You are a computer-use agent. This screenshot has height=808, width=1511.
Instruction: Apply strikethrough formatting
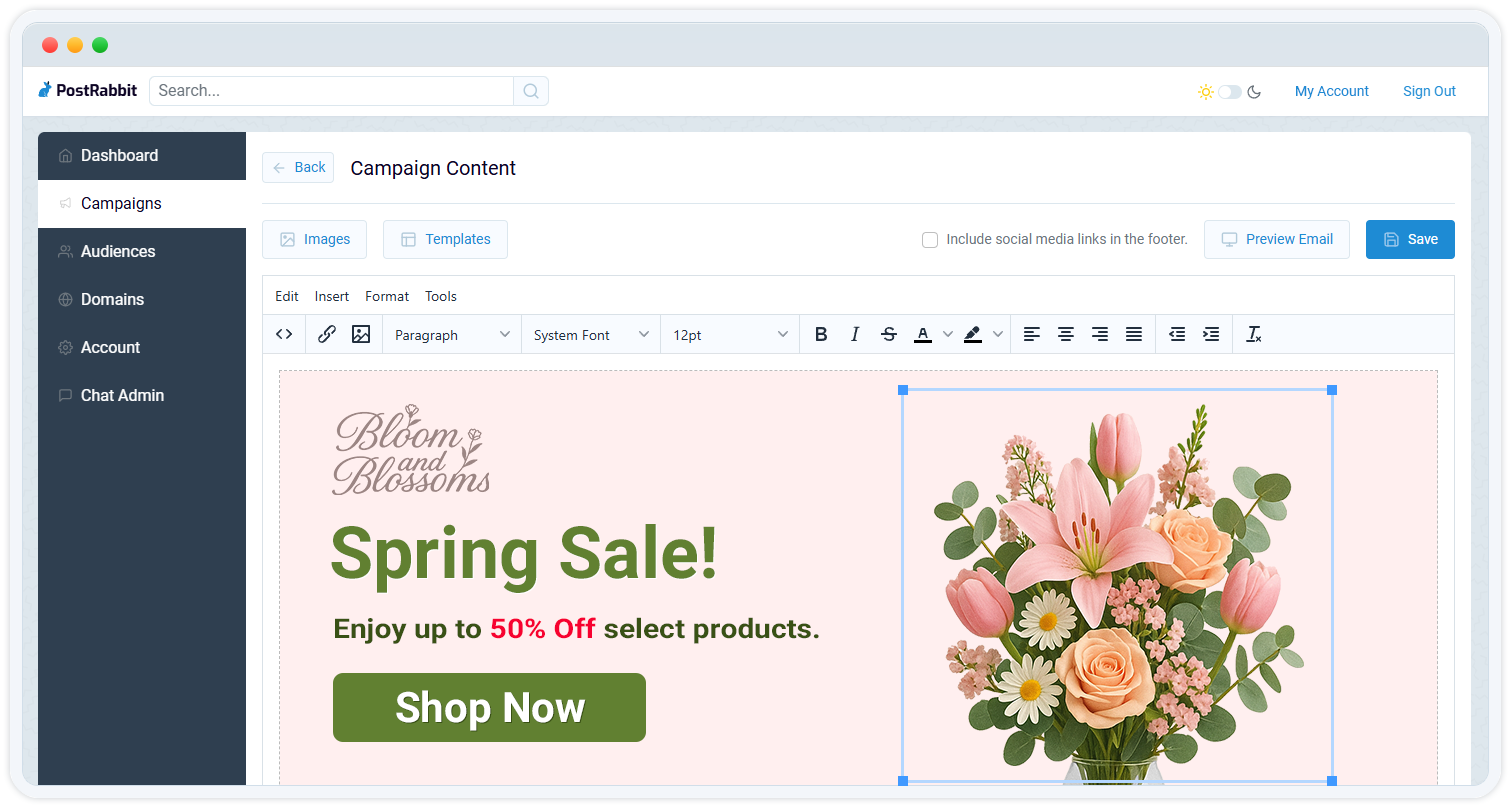tap(889, 335)
